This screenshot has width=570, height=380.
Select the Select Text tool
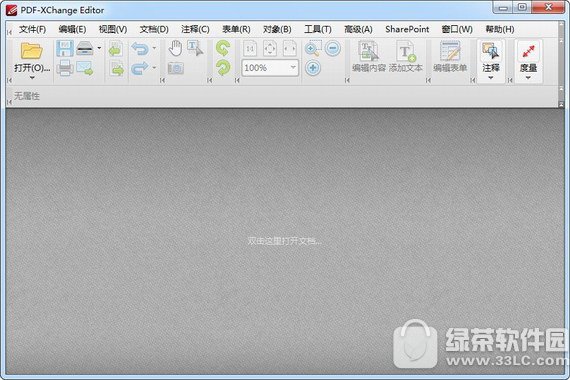[195, 48]
